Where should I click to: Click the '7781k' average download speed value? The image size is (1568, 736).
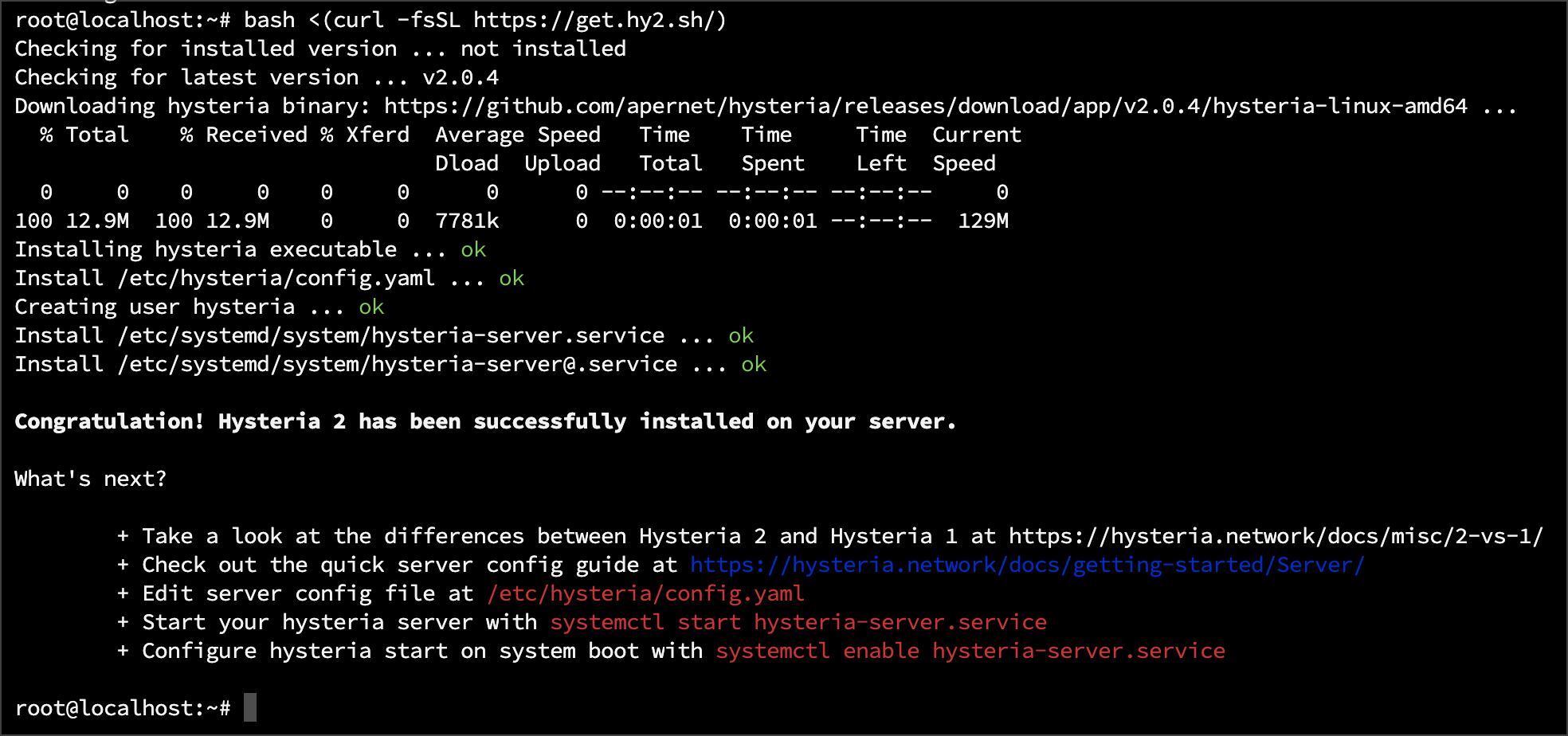[467, 221]
